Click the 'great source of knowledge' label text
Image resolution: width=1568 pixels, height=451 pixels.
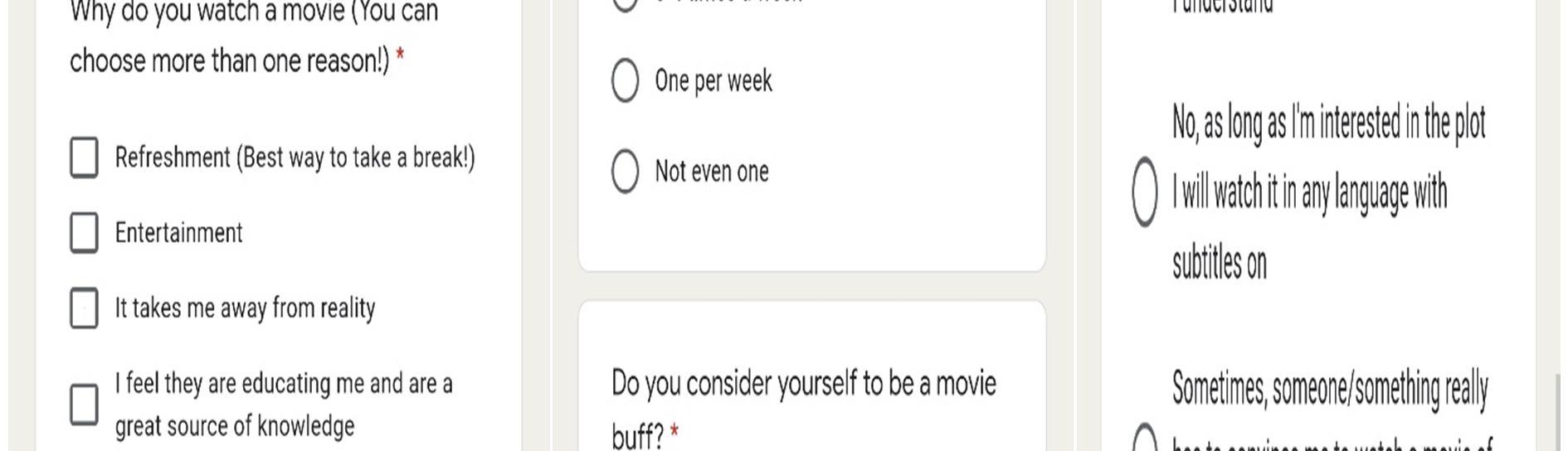pos(235,425)
